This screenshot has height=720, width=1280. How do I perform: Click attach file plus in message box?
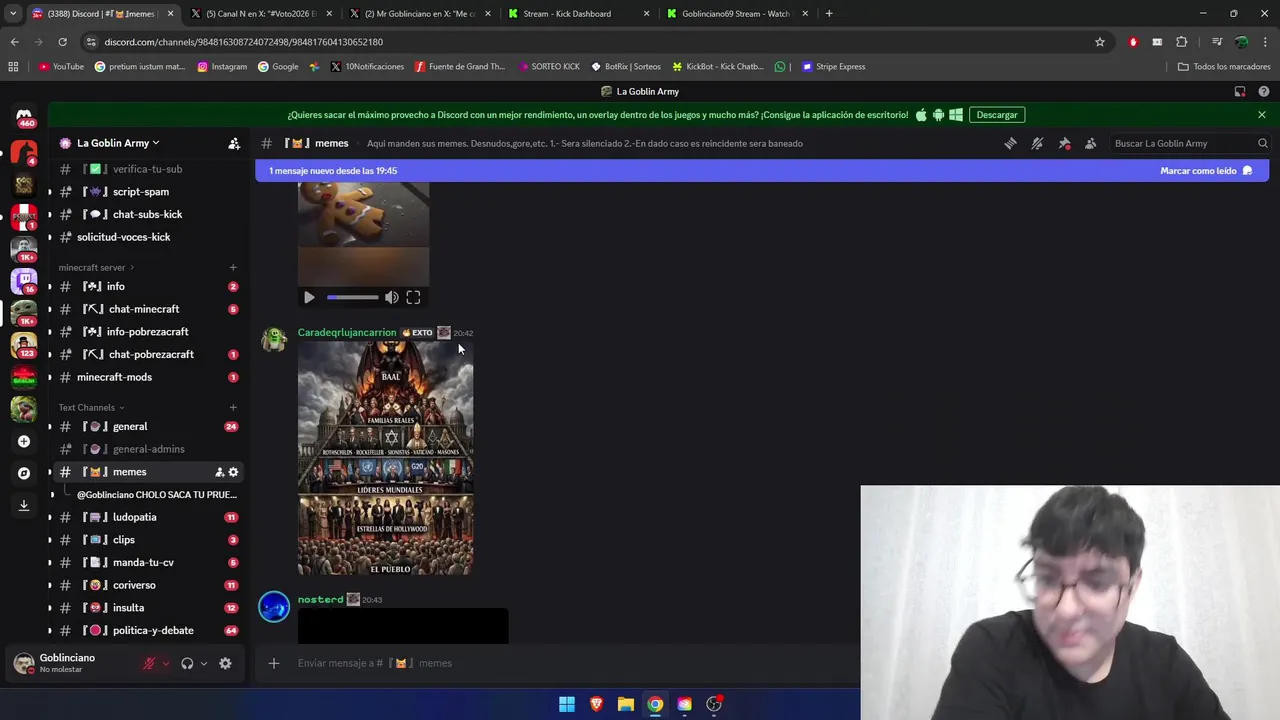click(x=274, y=663)
